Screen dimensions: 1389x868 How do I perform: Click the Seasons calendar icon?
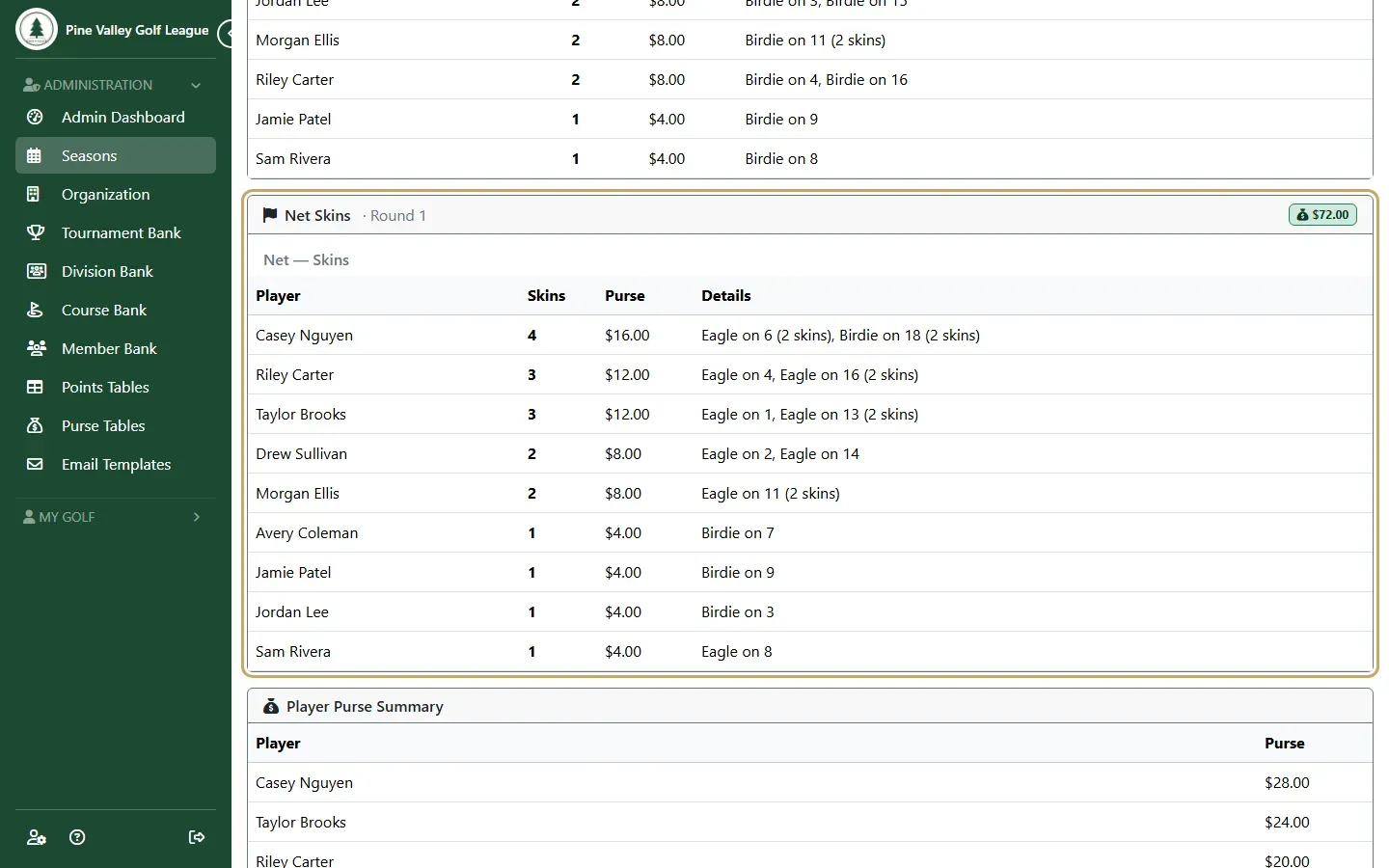[x=35, y=155]
